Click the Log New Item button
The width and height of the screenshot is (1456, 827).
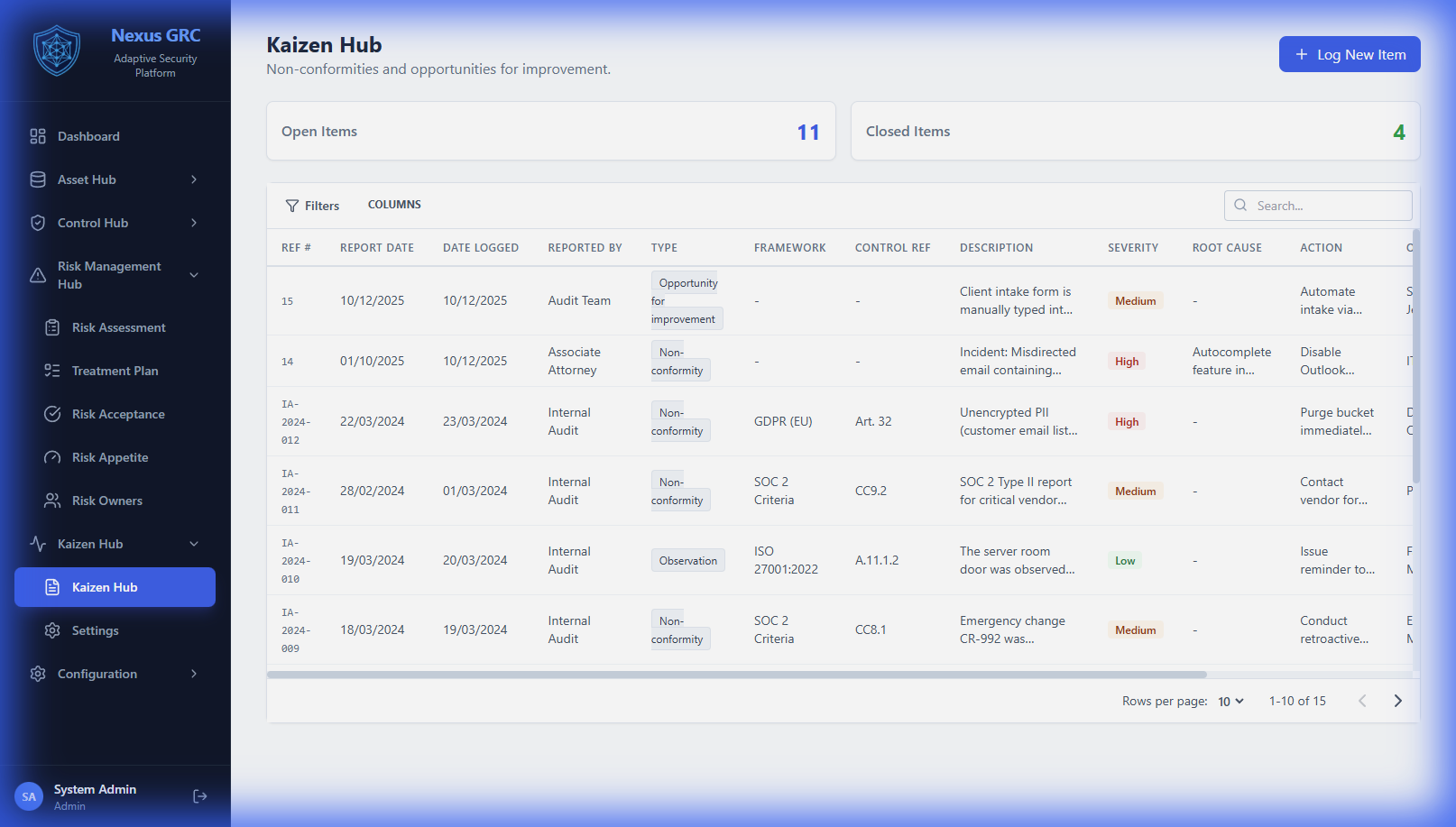pyautogui.click(x=1349, y=54)
